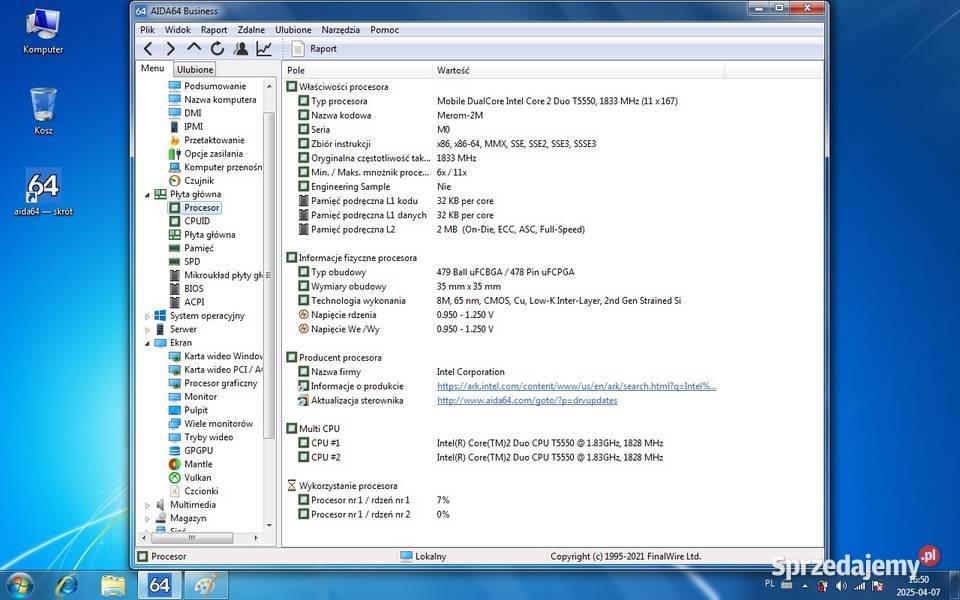Click the Back navigation arrow in toolbar
Image resolution: width=960 pixels, height=600 pixels.
[x=148, y=48]
